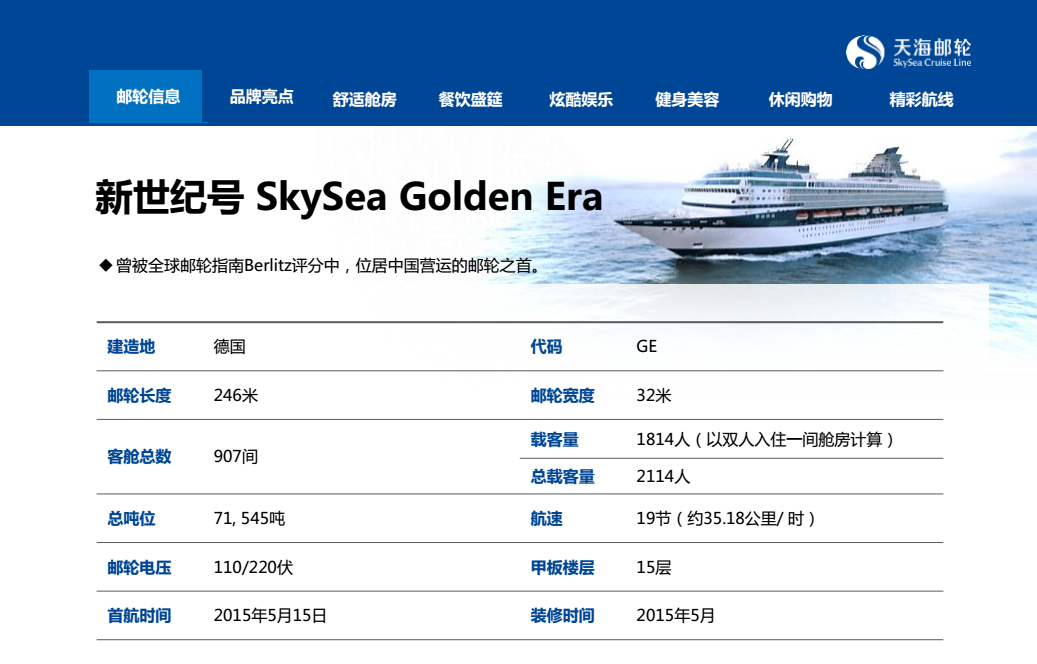Click the value 110/220伏

[253, 567]
